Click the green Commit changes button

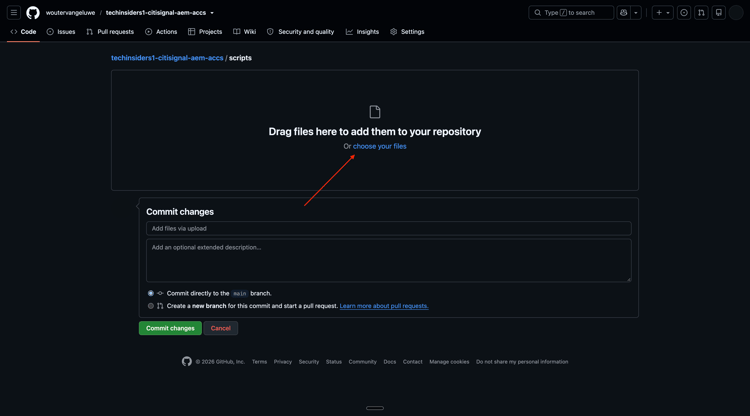[x=170, y=328]
